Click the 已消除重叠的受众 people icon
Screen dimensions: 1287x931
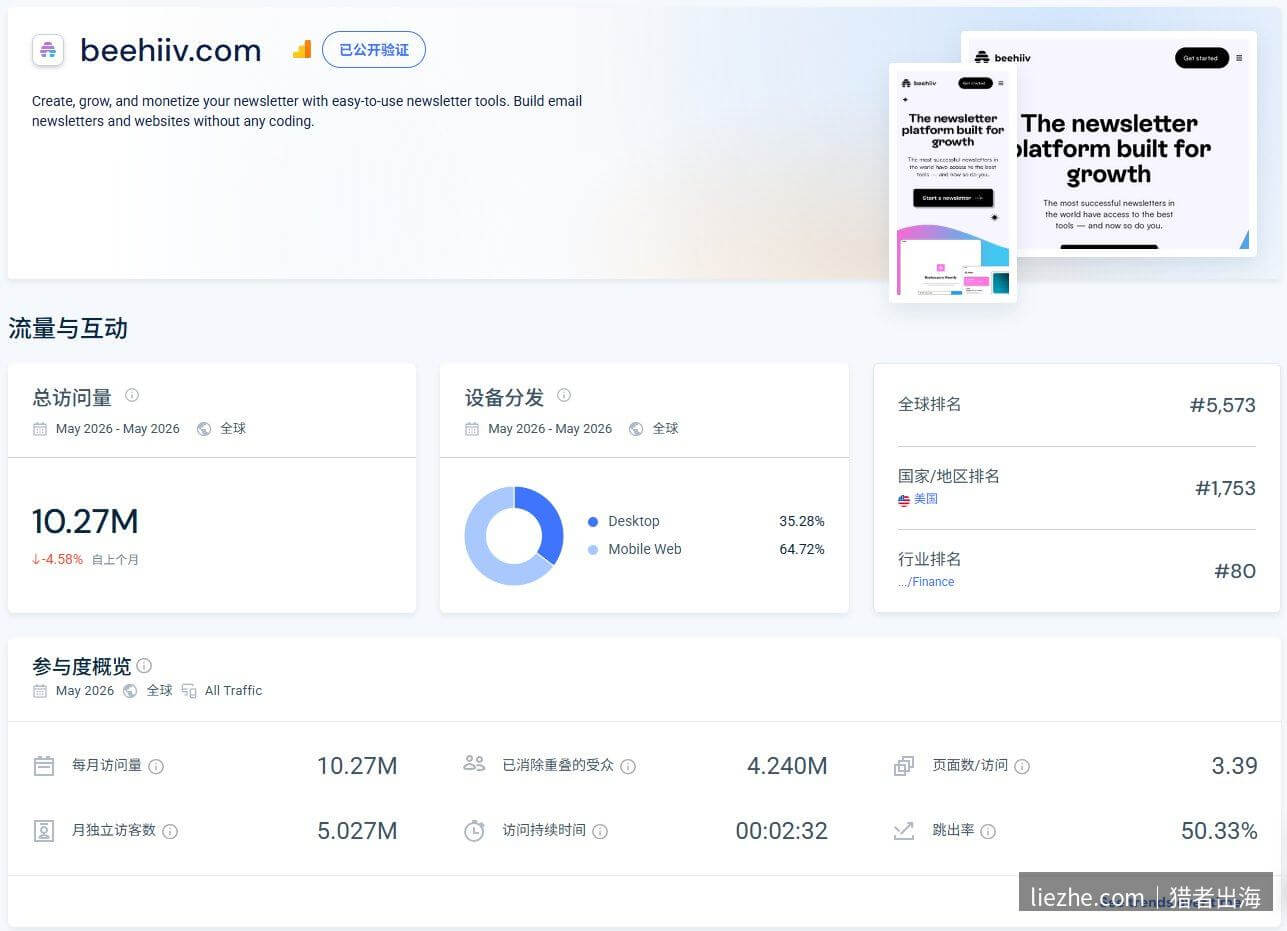click(x=474, y=764)
